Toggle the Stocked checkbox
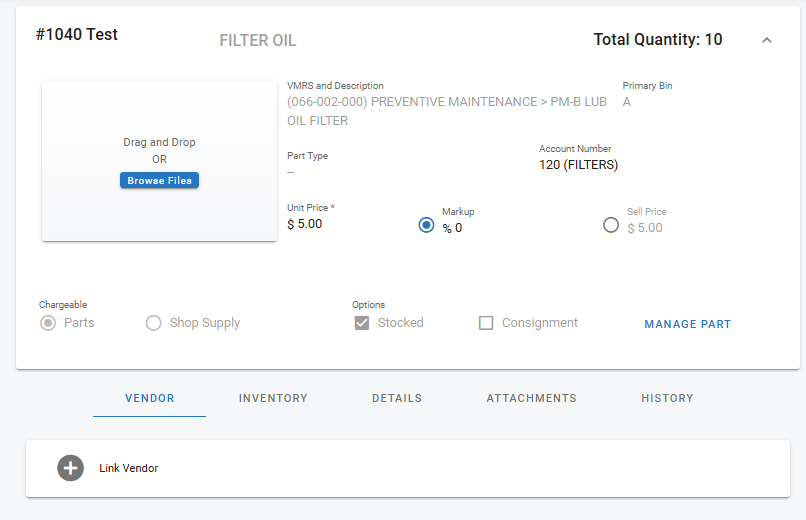806x520 pixels. click(x=362, y=323)
